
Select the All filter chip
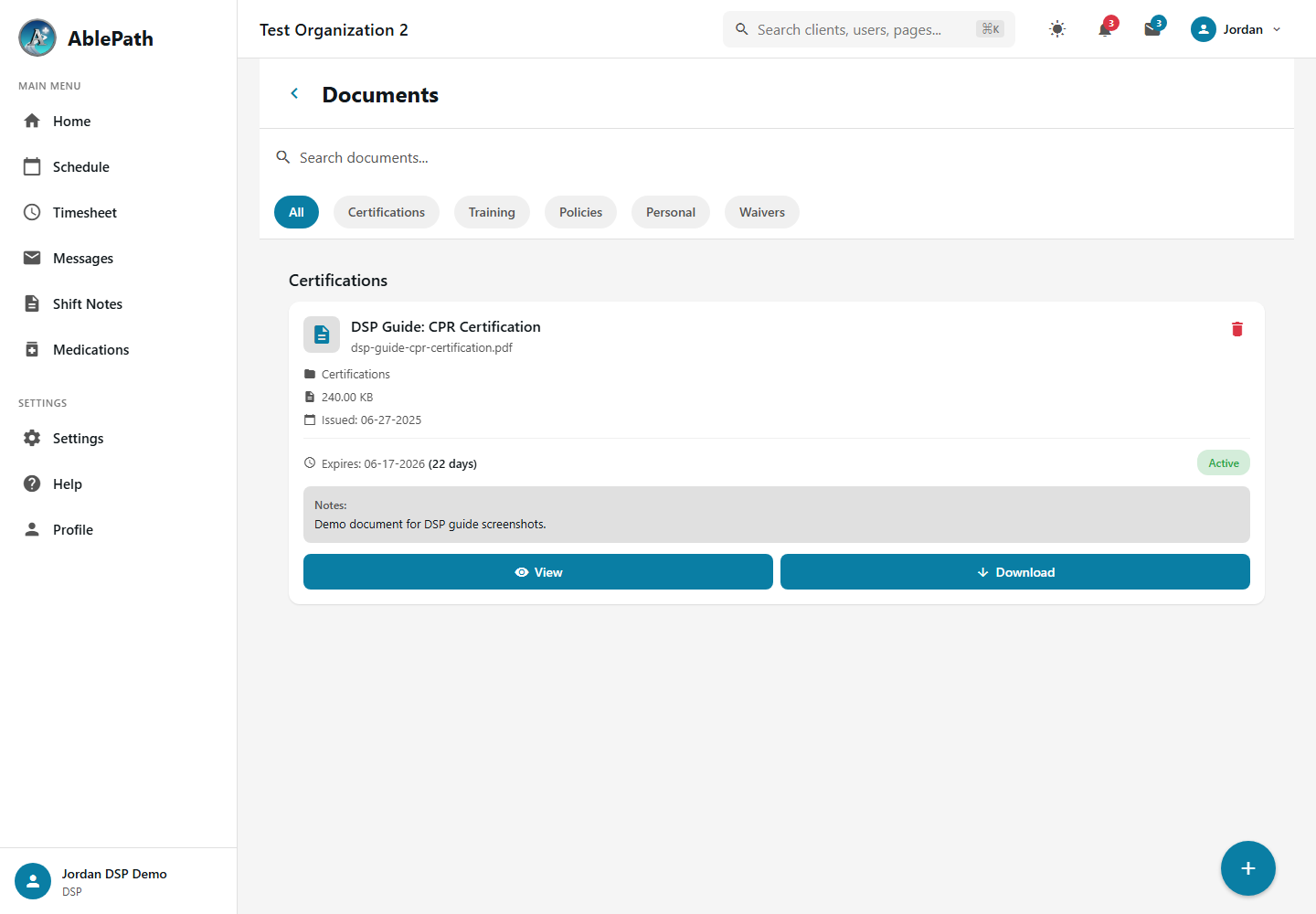296,212
